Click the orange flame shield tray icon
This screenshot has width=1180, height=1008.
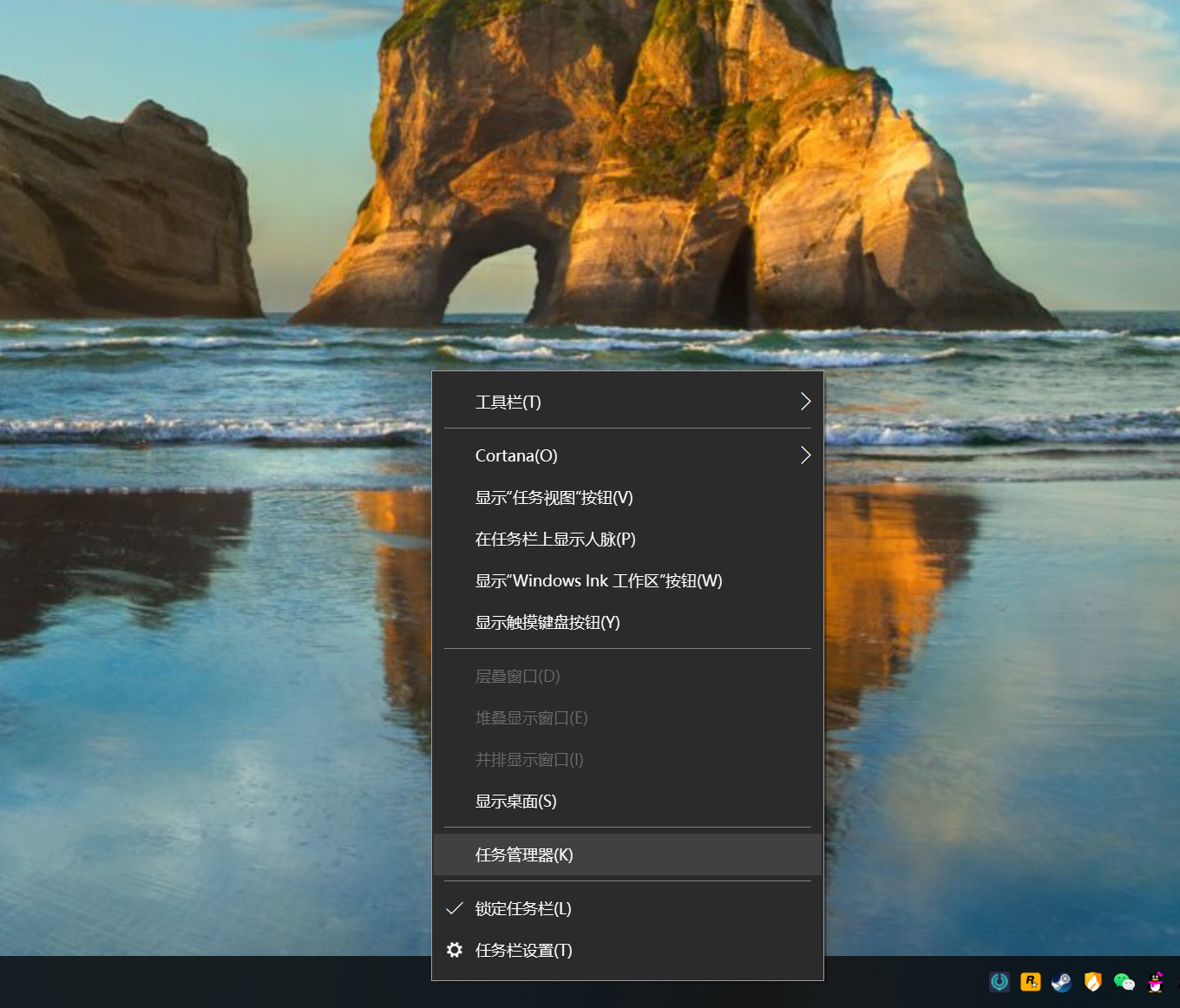tap(1092, 981)
